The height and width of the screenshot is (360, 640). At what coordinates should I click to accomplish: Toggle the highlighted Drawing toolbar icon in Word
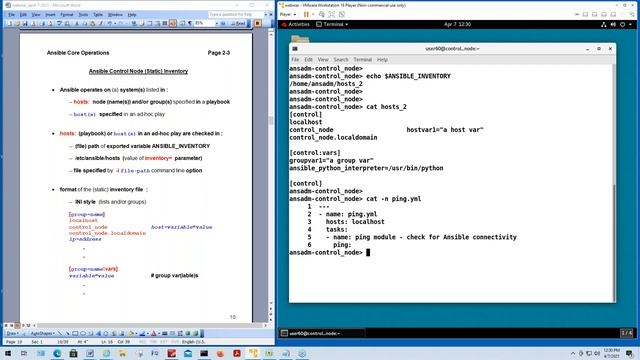173,24
